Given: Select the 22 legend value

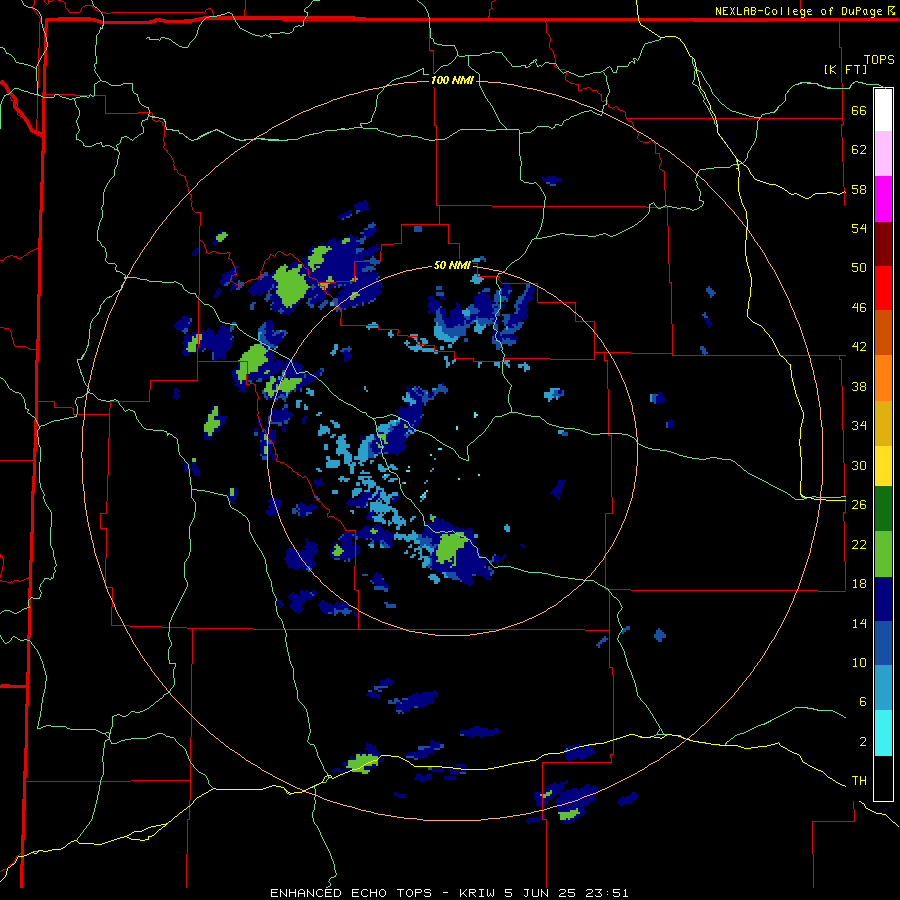Looking at the screenshot, I should point(859,544).
